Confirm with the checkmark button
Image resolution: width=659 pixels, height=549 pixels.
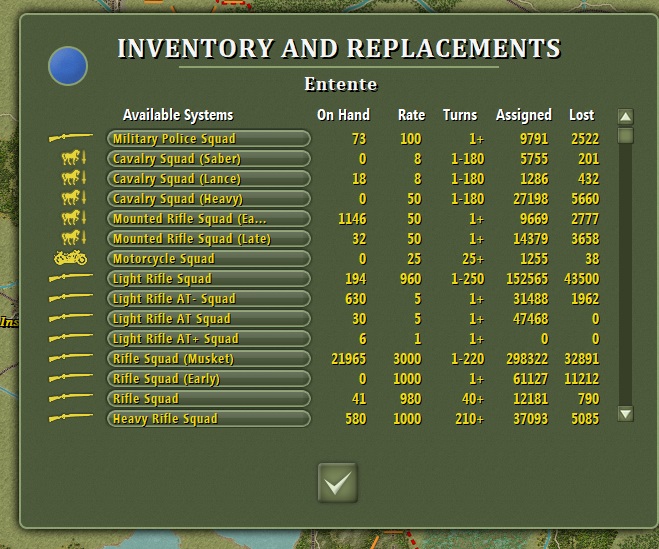click(337, 483)
